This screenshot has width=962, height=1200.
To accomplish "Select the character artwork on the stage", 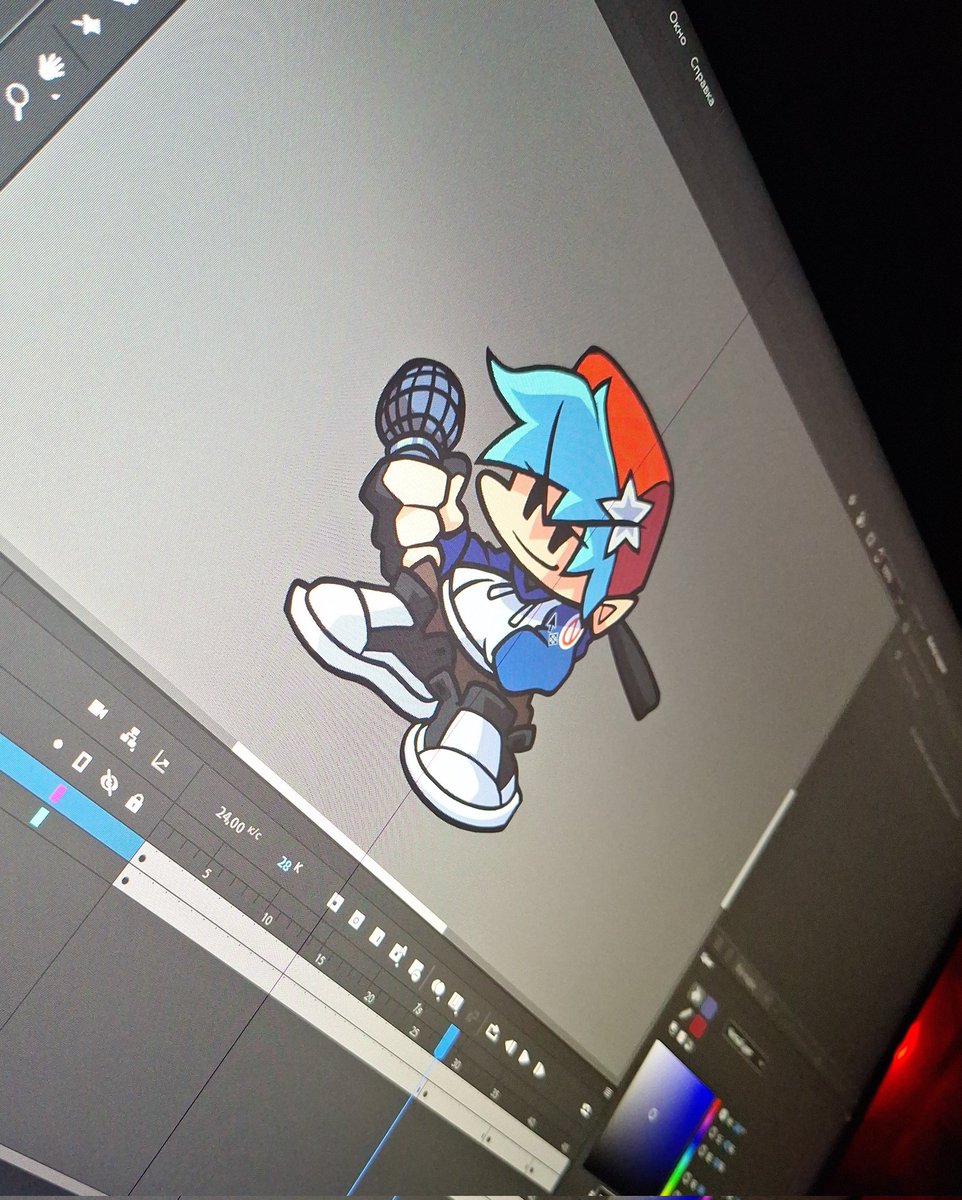I will click(480, 590).
